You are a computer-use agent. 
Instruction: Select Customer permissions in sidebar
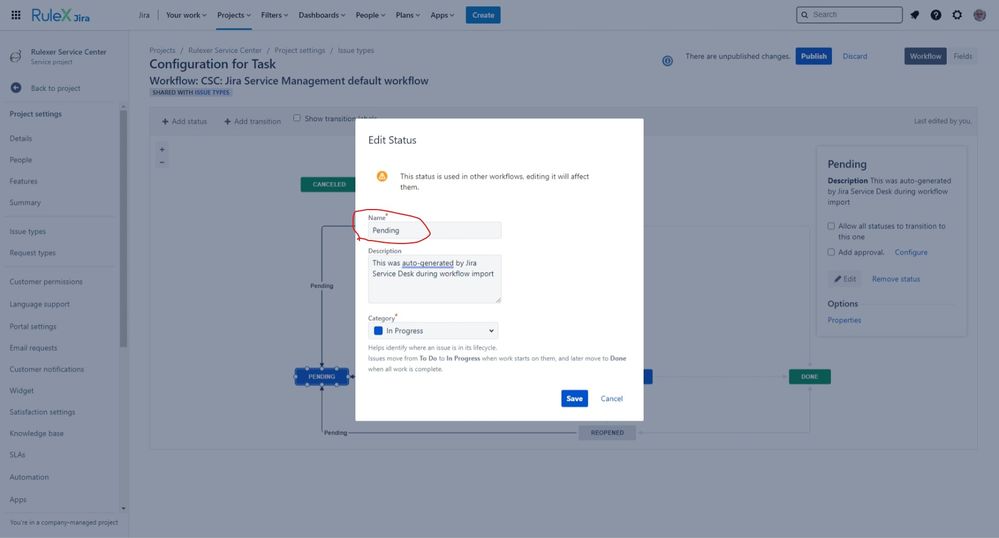tap(46, 282)
